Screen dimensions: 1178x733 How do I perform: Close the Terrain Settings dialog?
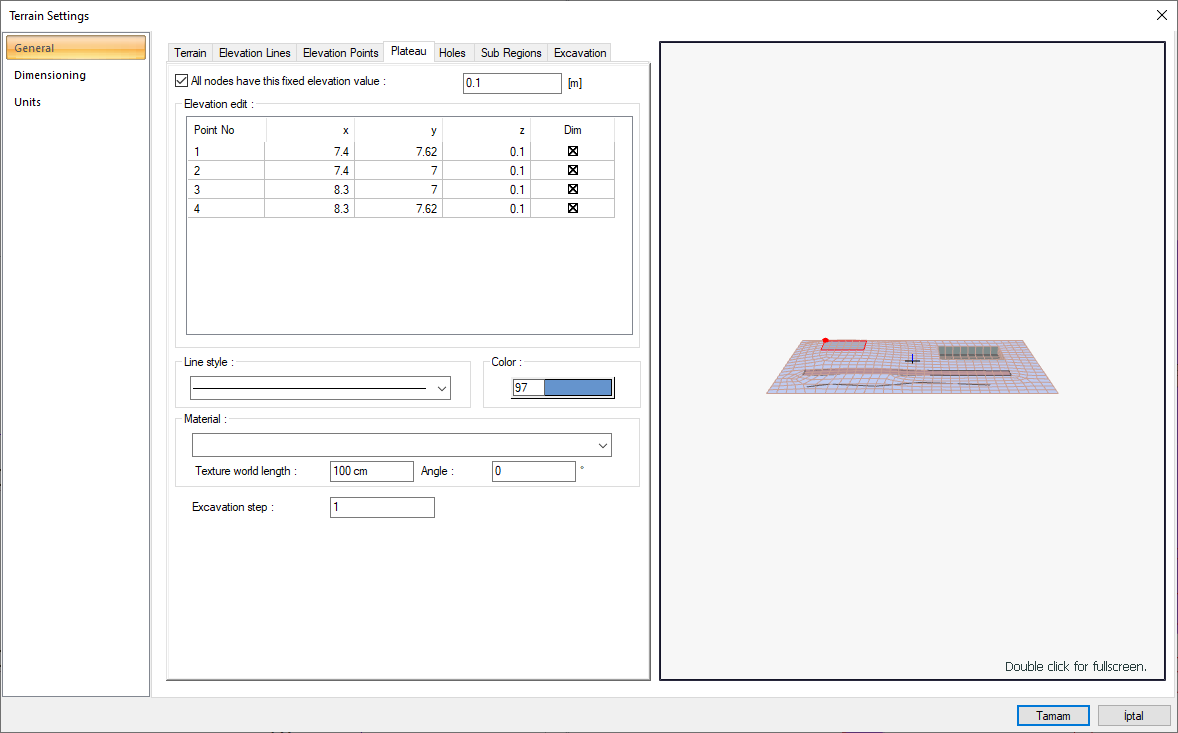1161,15
